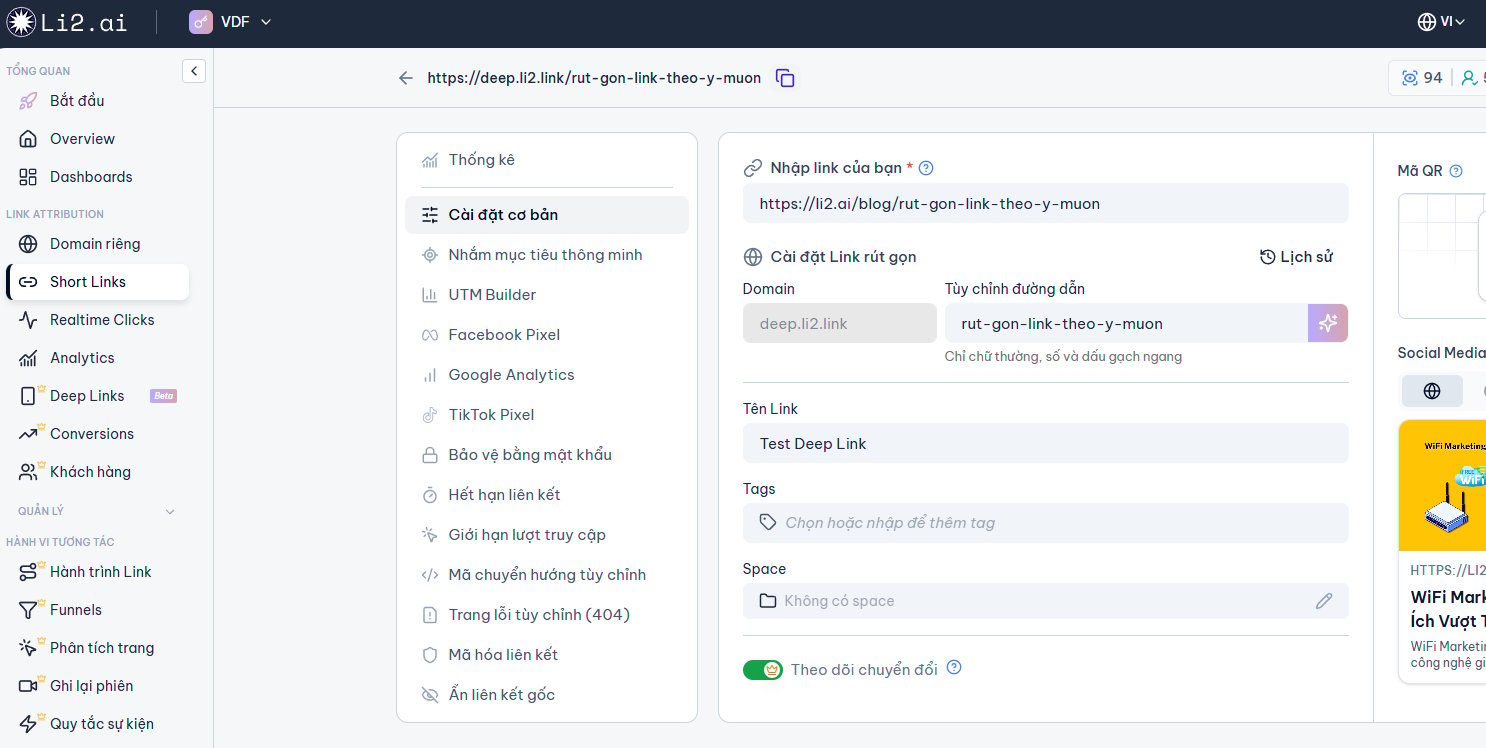Image resolution: width=1486 pixels, height=748 pixels.
Task: Click the disabled deep.li2.link domain field
Action: coord(840,324)
